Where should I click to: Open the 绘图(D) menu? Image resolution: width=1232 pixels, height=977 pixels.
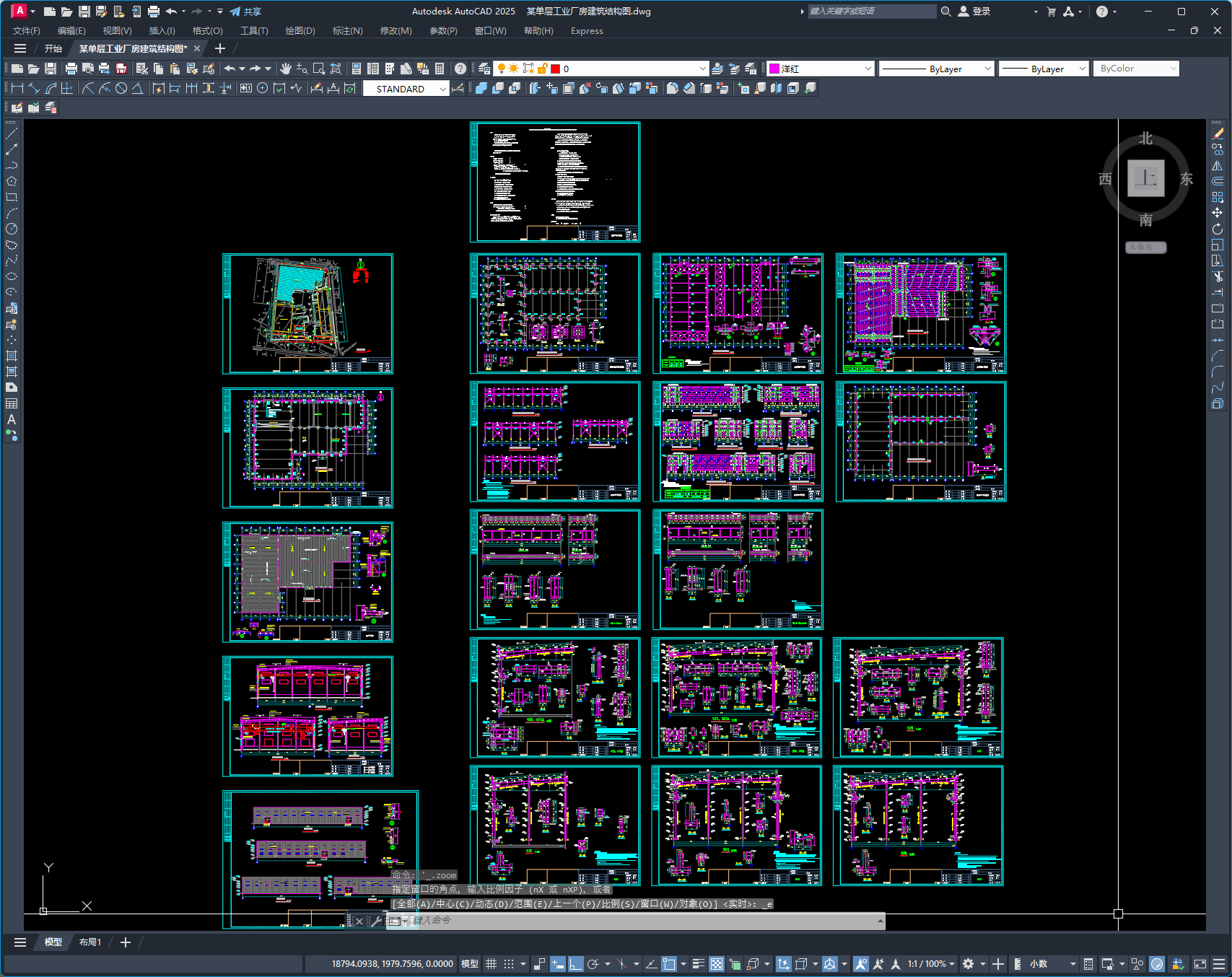[x=300, y=31]
